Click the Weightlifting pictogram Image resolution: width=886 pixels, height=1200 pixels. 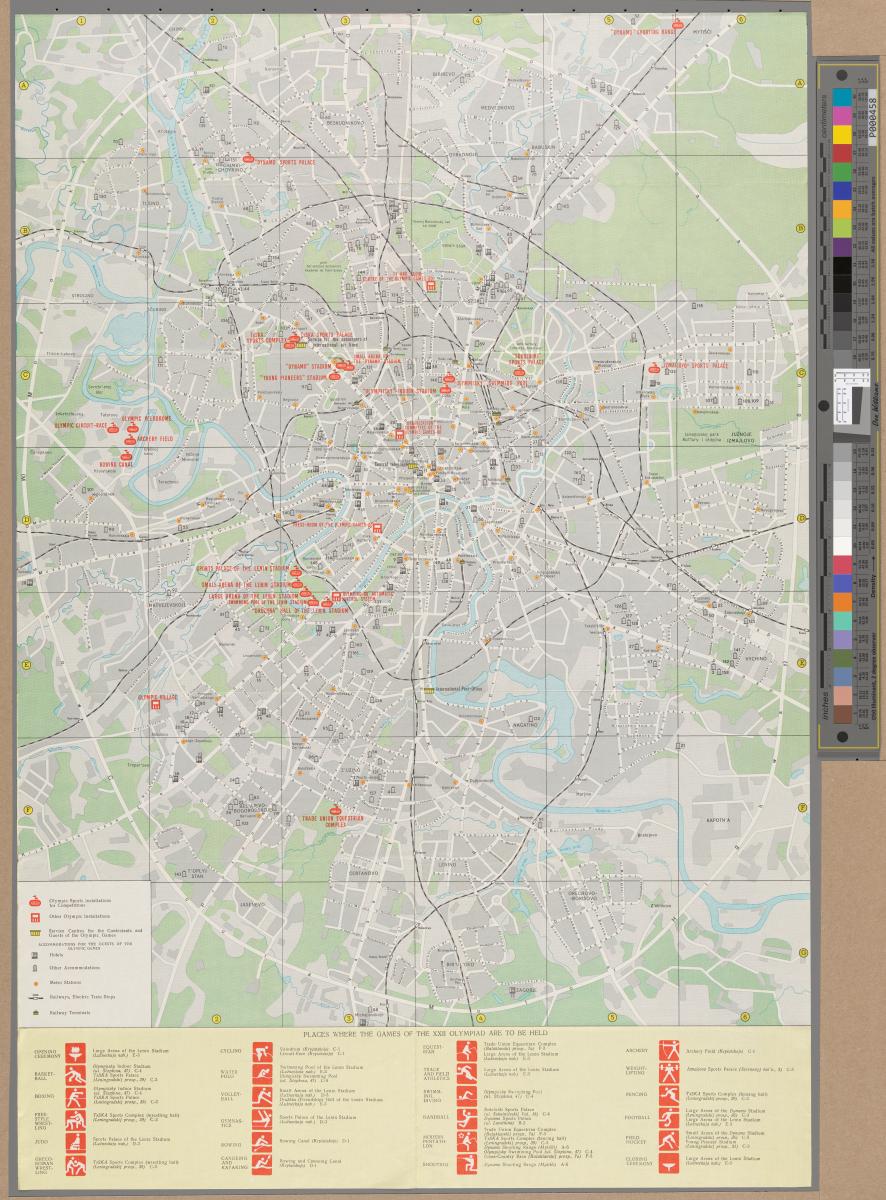[667, 1074]
